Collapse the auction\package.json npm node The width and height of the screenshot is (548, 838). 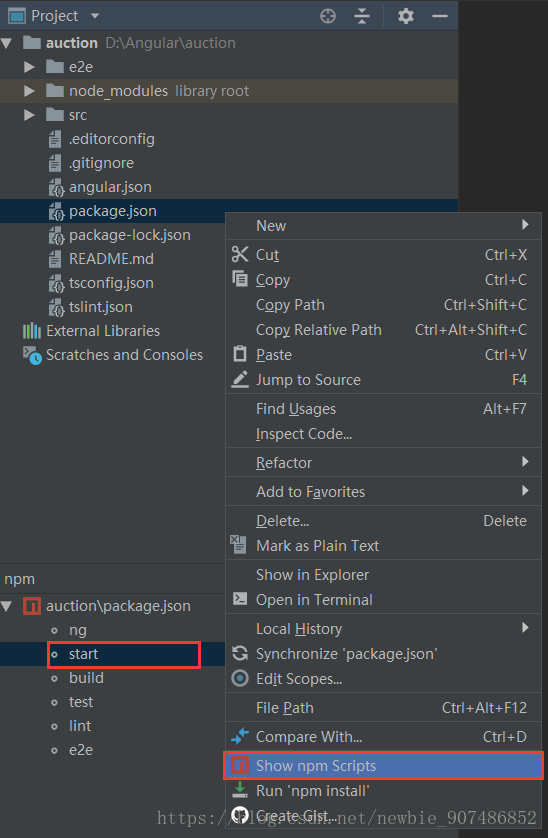point(7,606)
